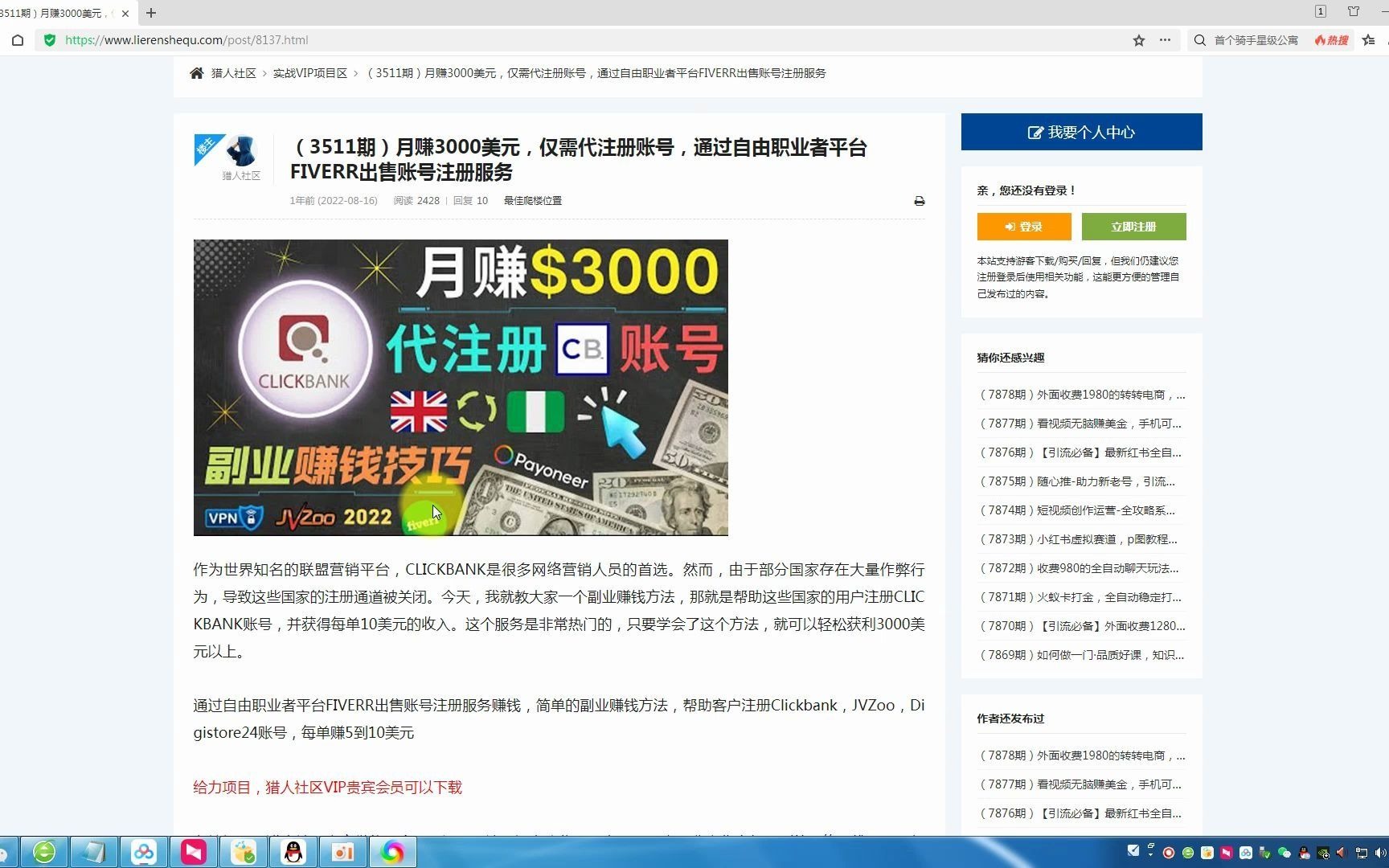Click the post date 1年前 (2022-08-16)
The height and width of the screenshot is (868, 1389).
point(334,201)
